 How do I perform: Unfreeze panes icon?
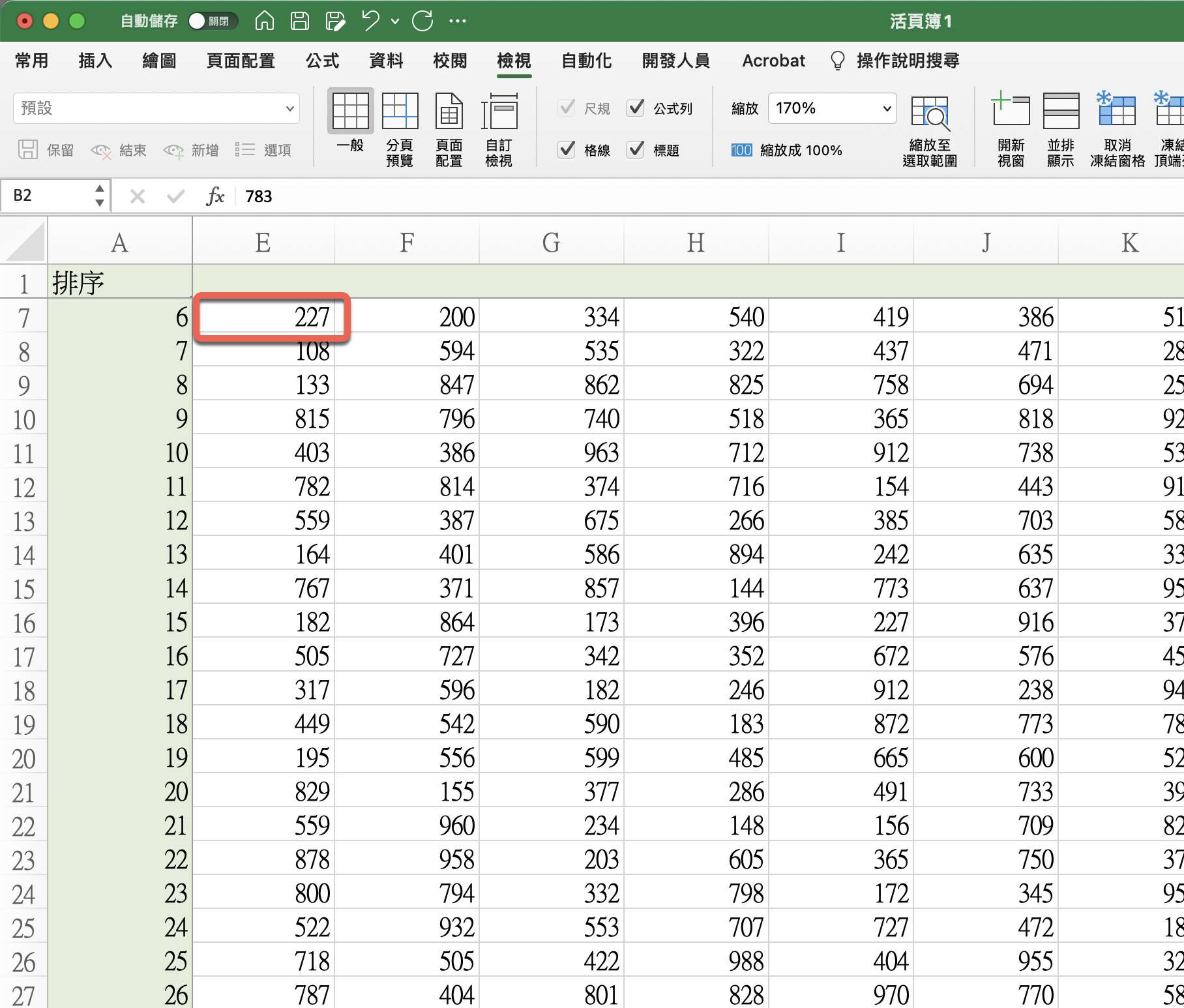click(1117, 128)
